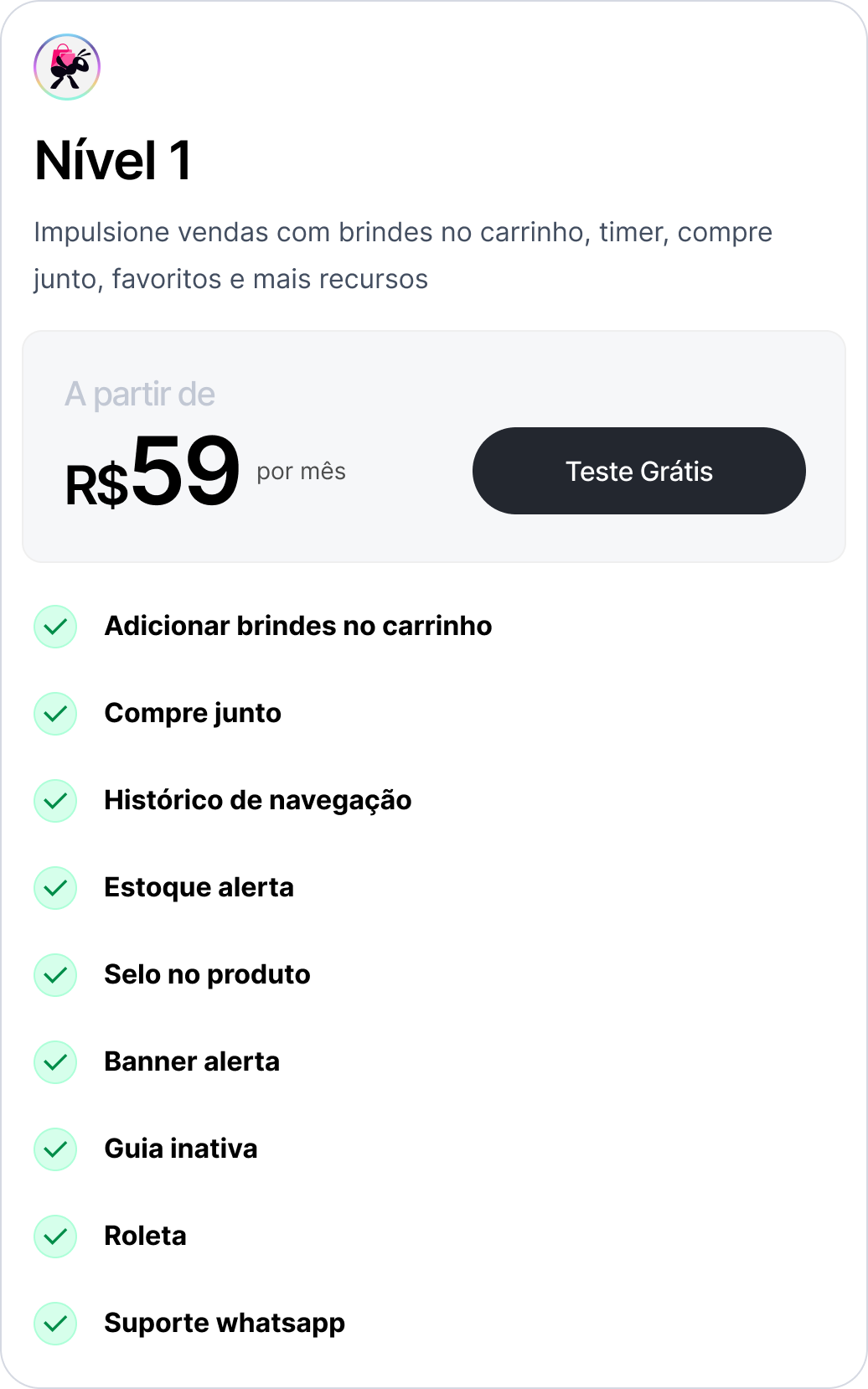Click the checkmark icon beside Banner alerta
The height and width of the screenshot is (1389, 868).
55,1062
